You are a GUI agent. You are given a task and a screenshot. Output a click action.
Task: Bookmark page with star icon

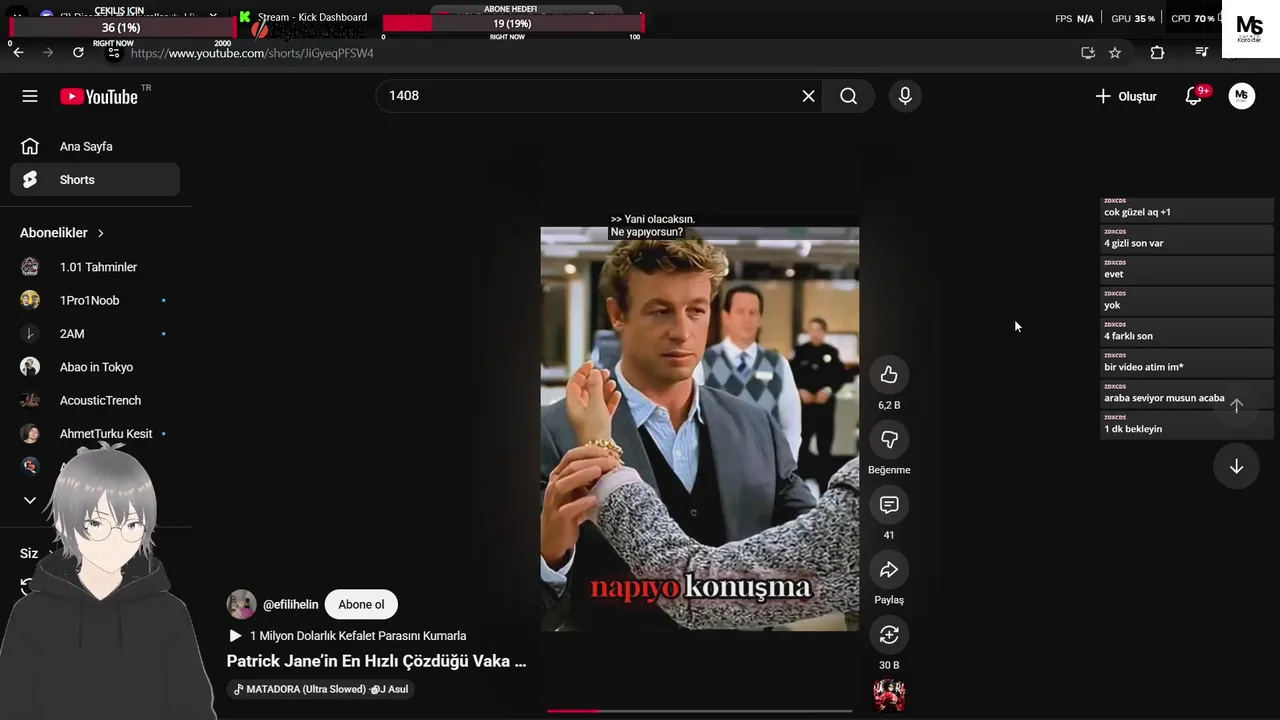pyautogui.click(x=1115, y=53)
